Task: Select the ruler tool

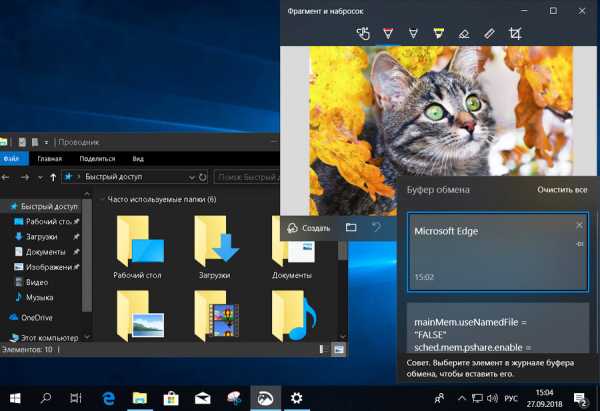Action: tap(489, 33)
